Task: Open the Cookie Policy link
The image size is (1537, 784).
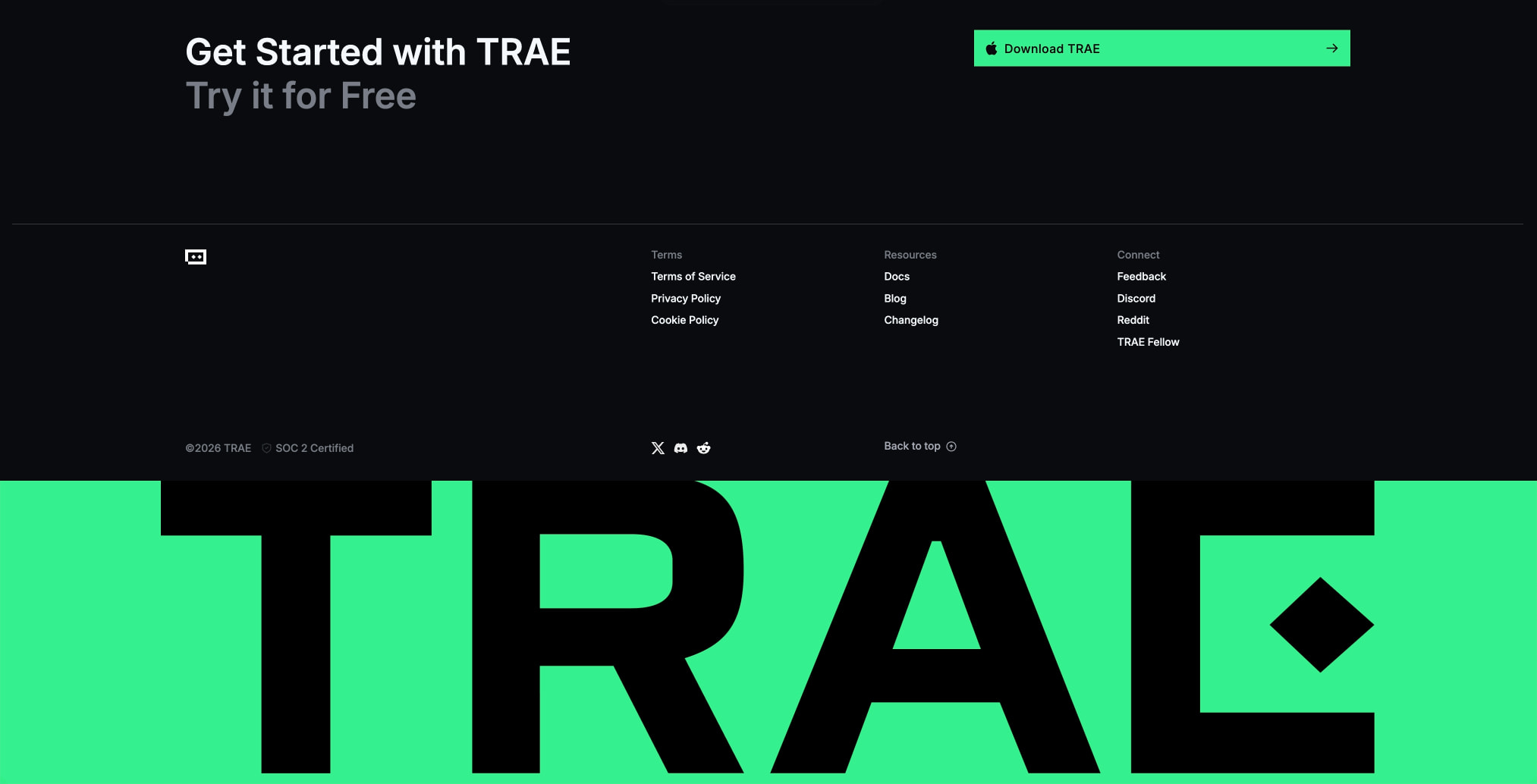Action: tap(684, 320)
